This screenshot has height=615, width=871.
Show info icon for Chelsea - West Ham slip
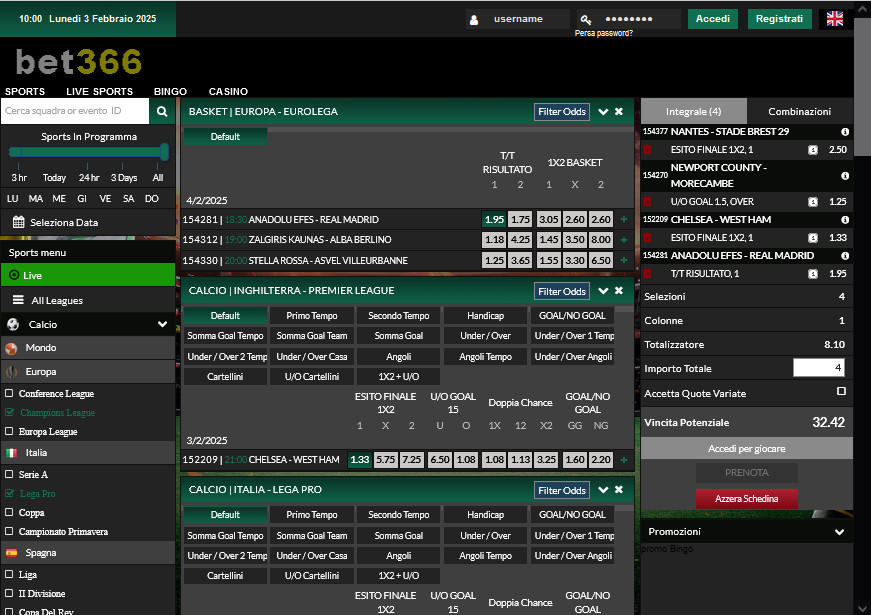[x=845, y=219]
